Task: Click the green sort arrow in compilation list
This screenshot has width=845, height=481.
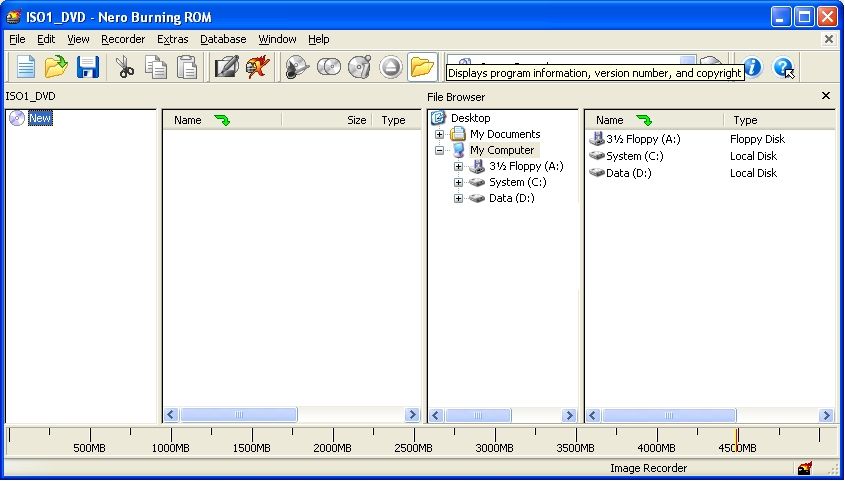Action: (x=222, y=120)
